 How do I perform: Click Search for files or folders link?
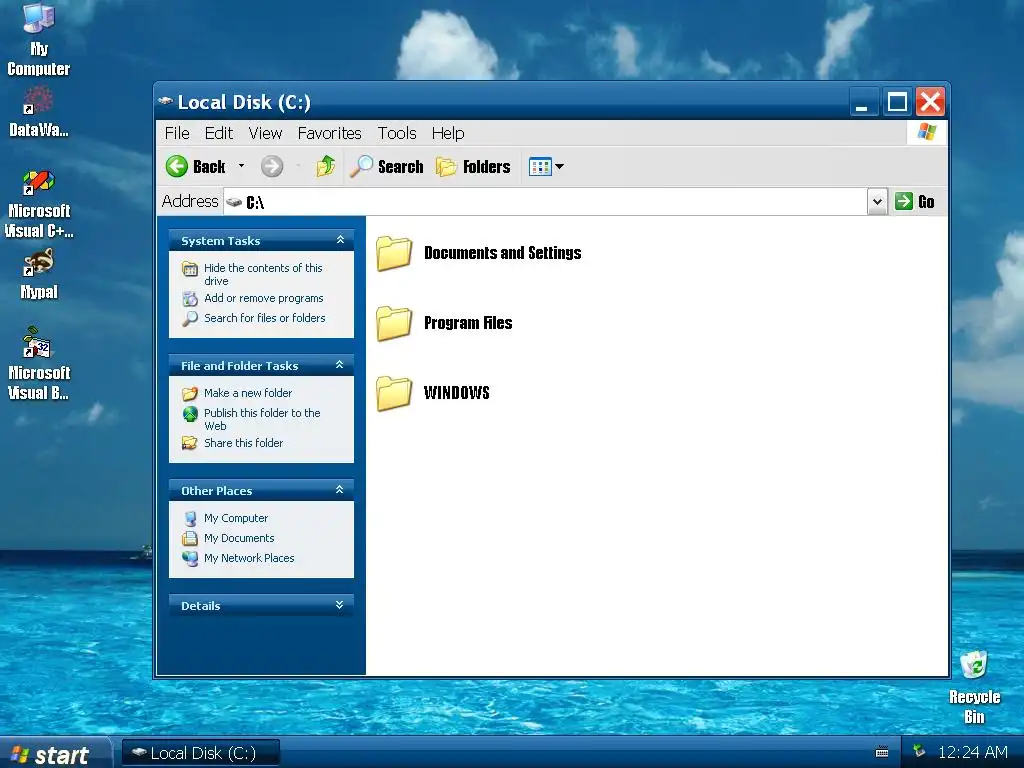pyautogui.click(x=264, y=318)
